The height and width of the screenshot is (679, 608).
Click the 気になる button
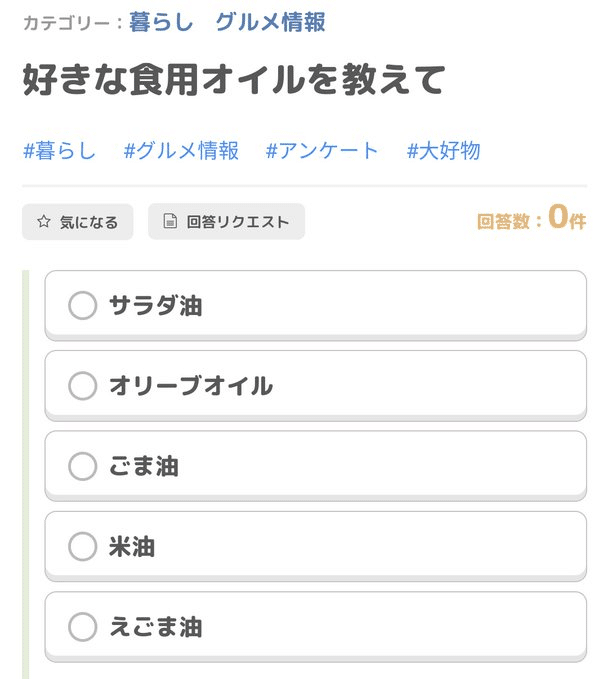coord(78,222)
